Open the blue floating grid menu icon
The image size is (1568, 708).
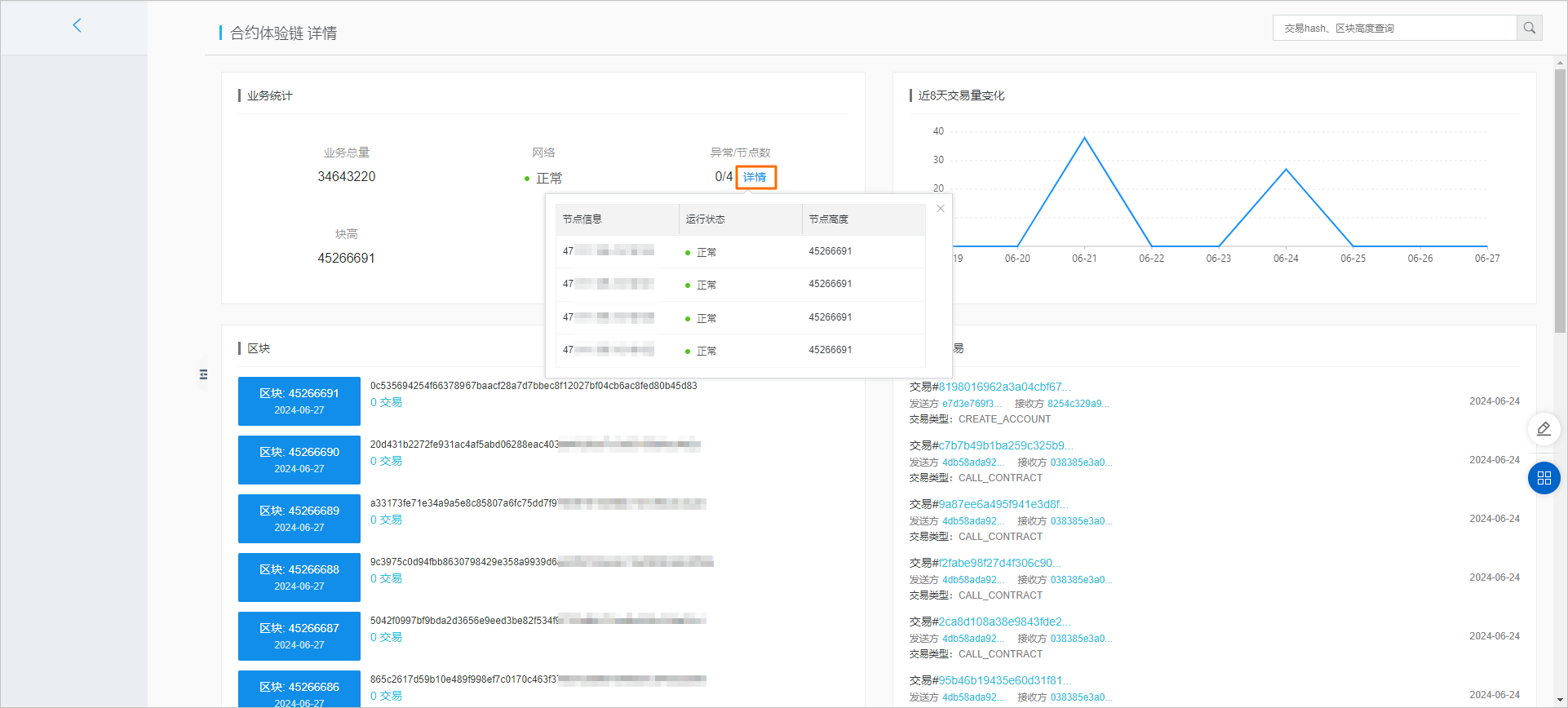[x=1544, y=478]
